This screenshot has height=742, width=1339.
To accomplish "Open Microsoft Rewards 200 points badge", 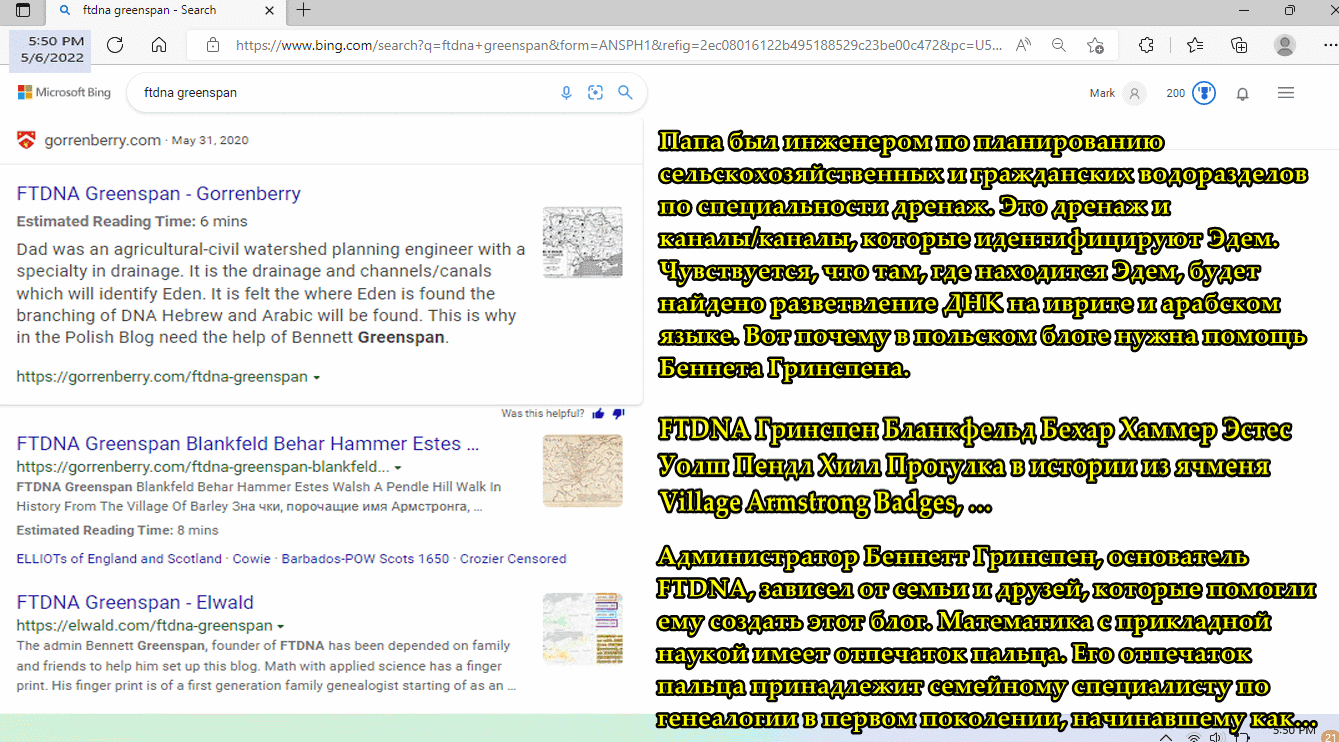I will coord(1191,93).
